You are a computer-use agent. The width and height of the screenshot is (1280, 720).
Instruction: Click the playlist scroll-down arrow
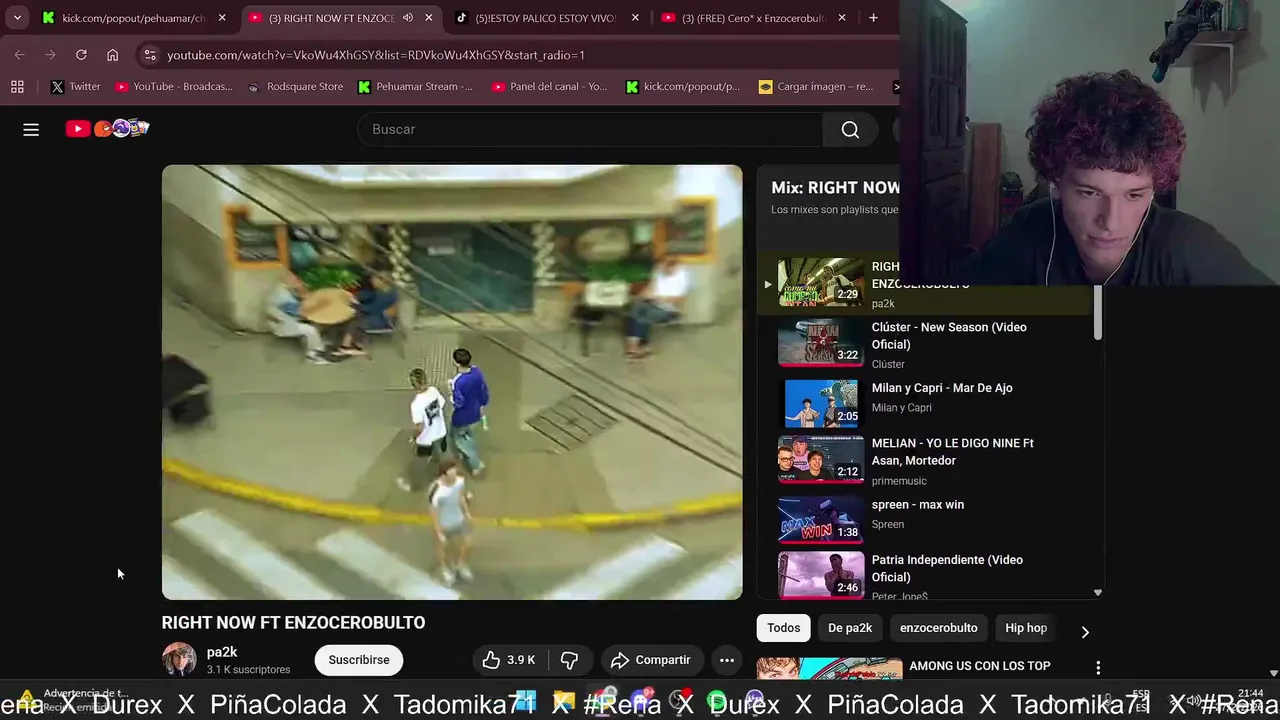pyautogui.click(x=1097, y=593)
